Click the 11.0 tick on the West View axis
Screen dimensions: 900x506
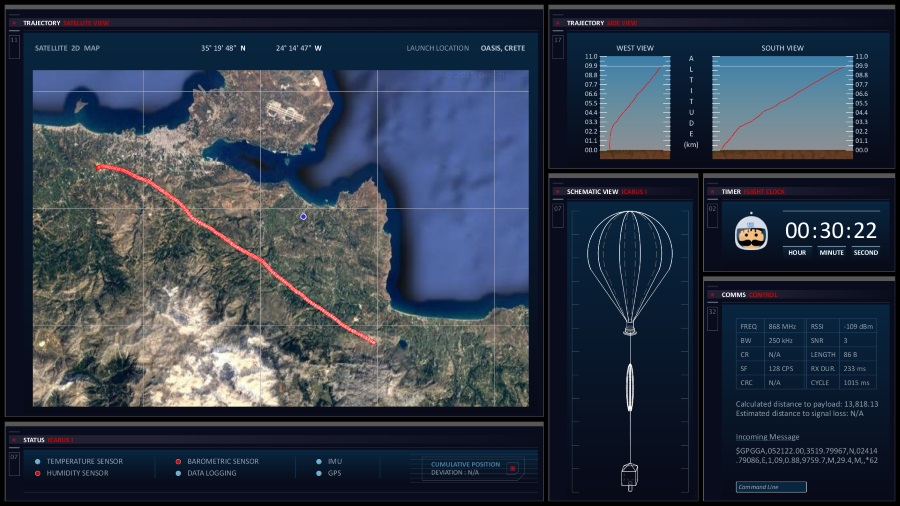[x=591, y=57]
